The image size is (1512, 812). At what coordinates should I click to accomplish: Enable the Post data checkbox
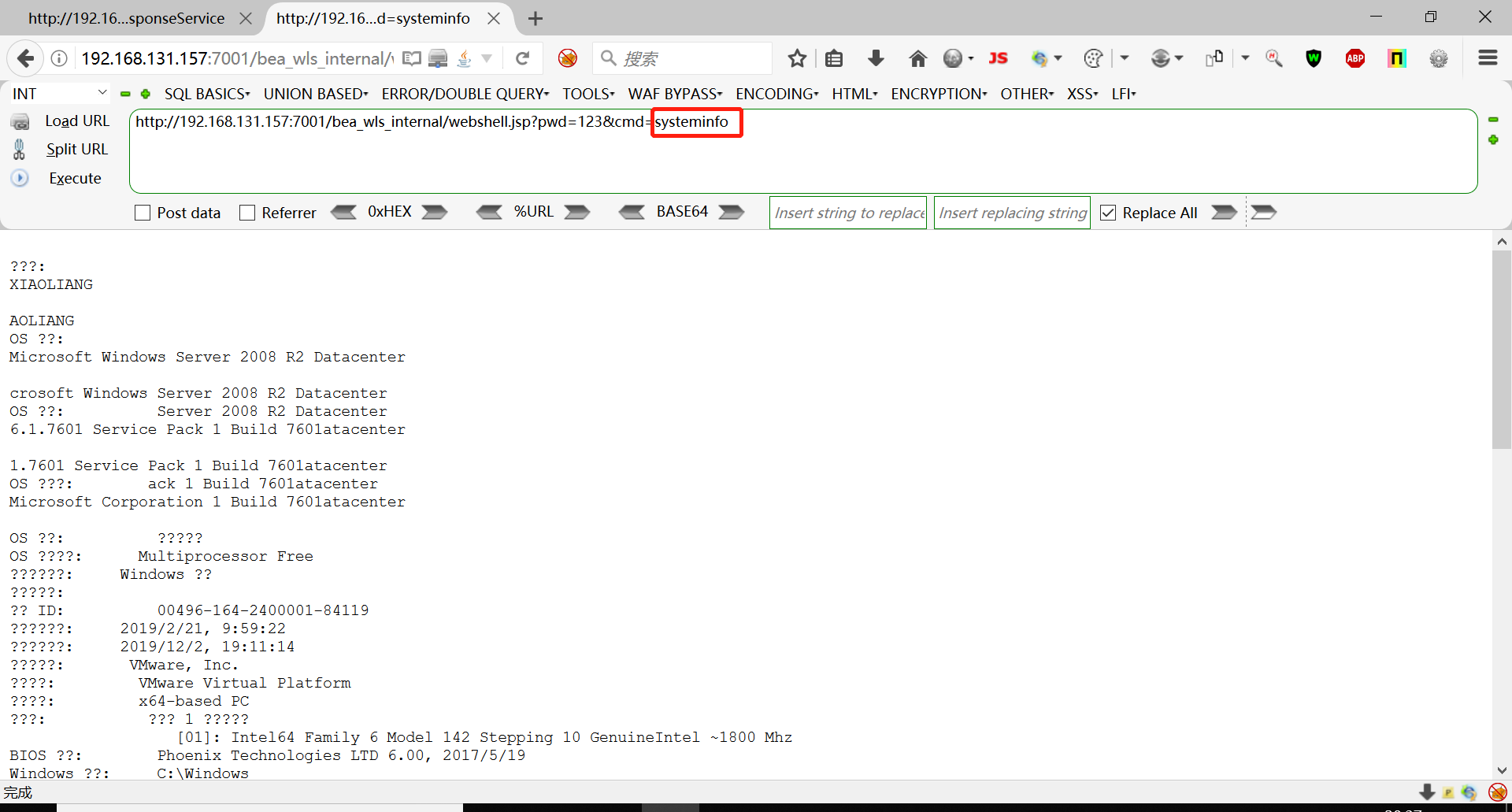point(142,212)
